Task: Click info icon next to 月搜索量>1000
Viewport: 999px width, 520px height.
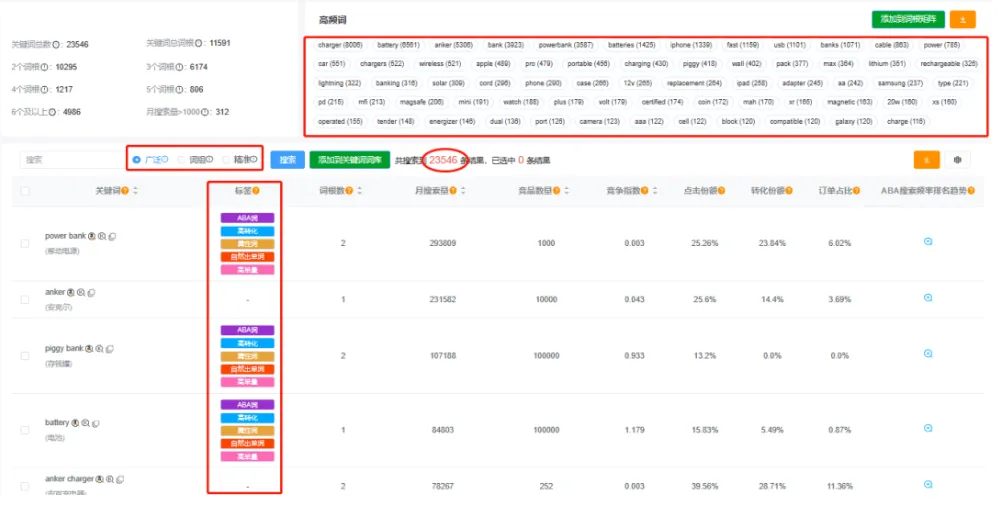Action: point(205,112)
